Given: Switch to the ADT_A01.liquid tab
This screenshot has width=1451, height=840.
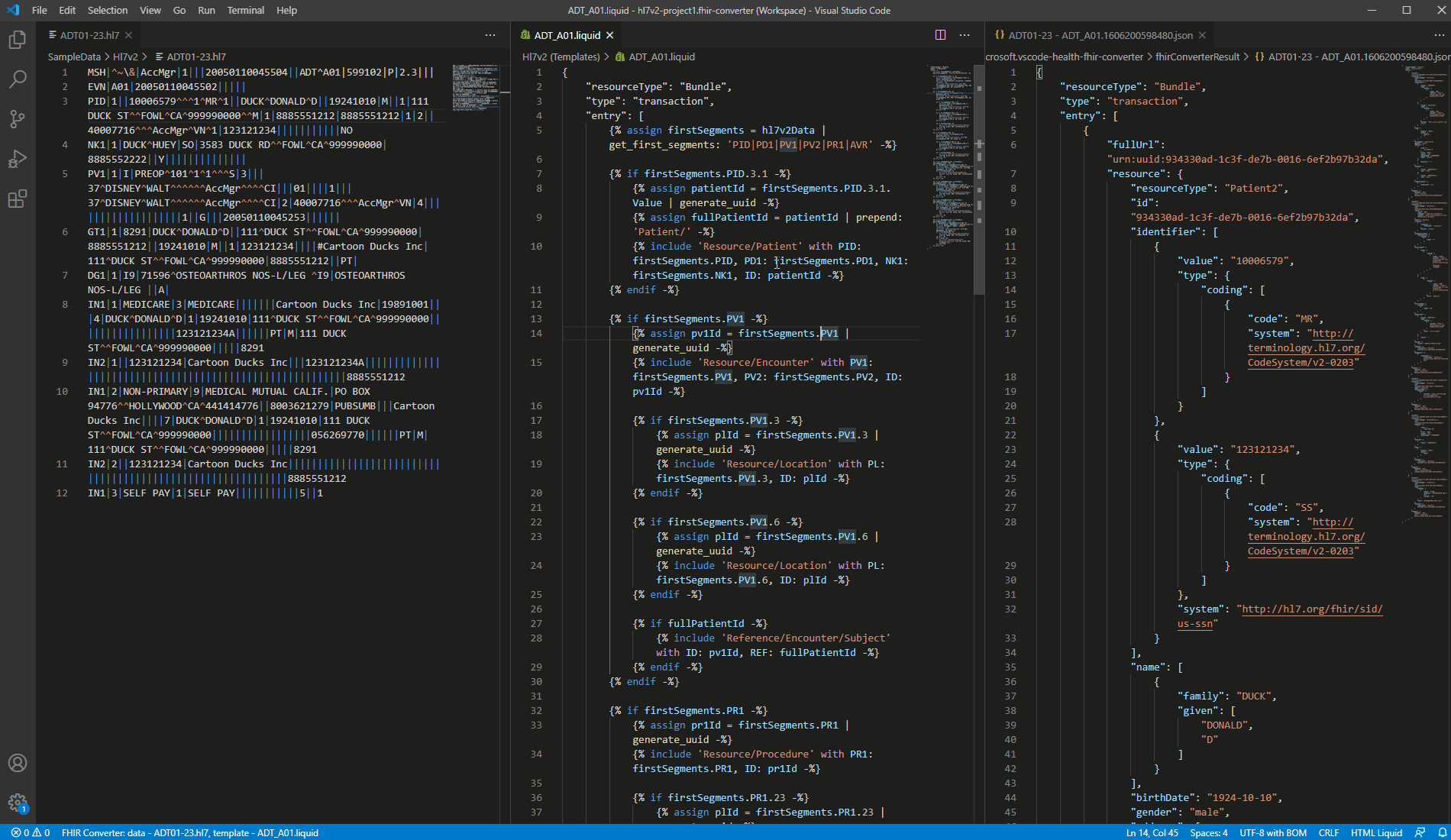Looking at the screenshot, I should click(x=567, y=35).
